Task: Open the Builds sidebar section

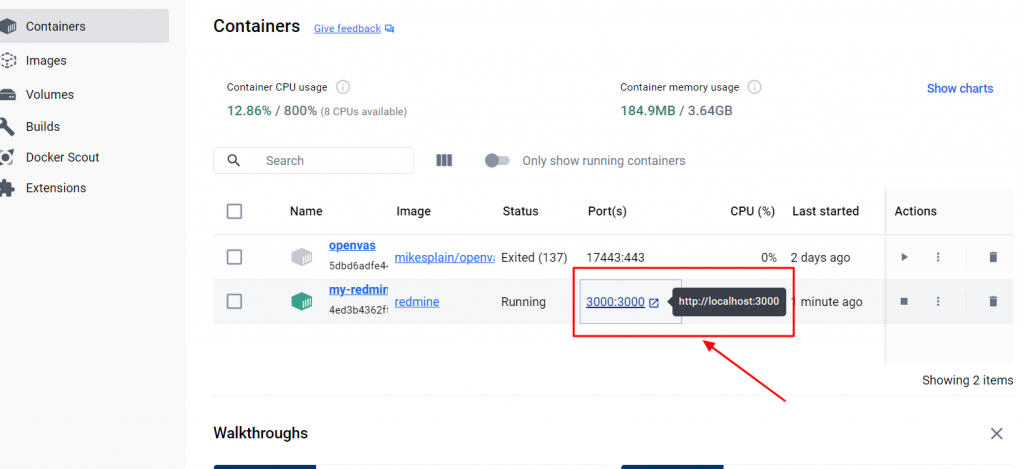Action: 42,126
